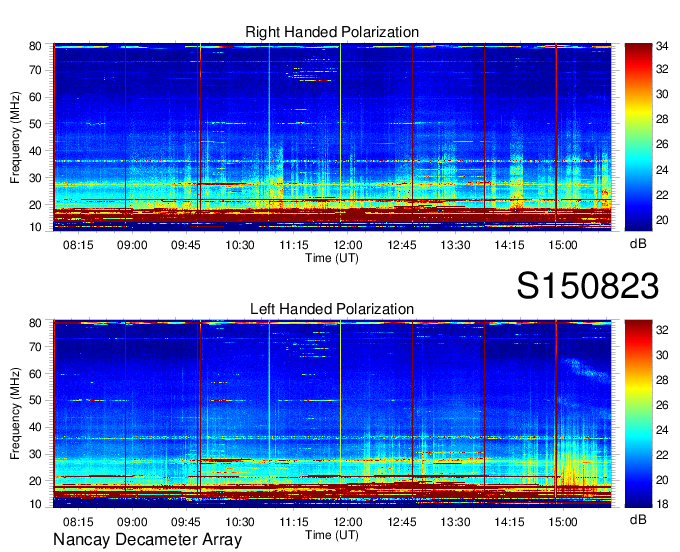This screenshot has height=552, width=680.
Task: Click the 22 value on bottom color bar
Action: click(x=662, y=455)
